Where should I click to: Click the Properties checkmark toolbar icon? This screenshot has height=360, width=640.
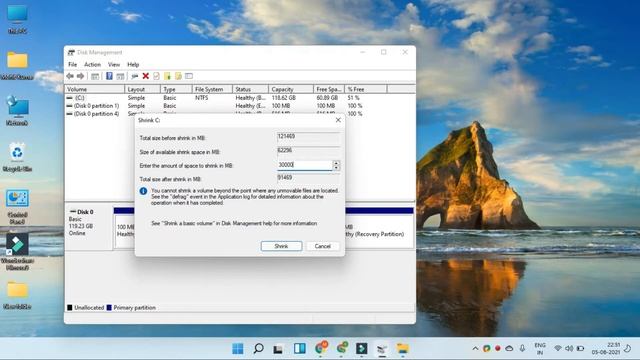pos(156,76)
